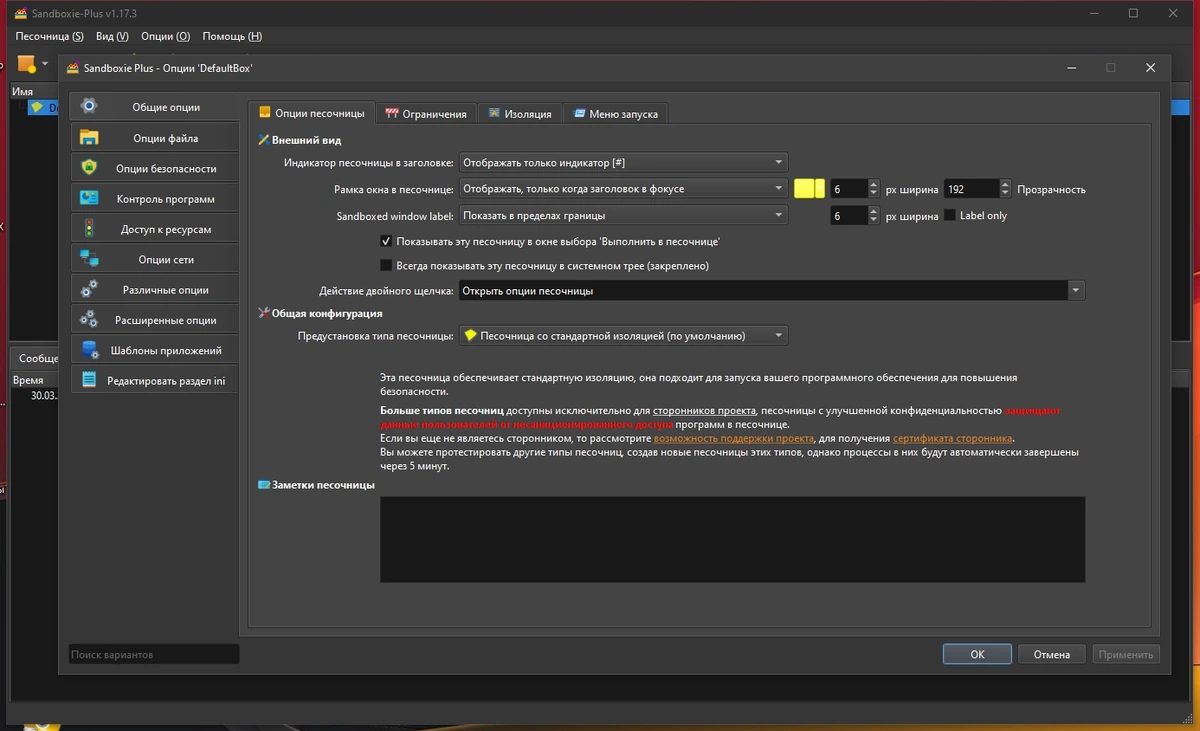Click the Редактировать раздел ini document icon
The height and width of the screenshot is (731, 1200).
tap(89, 380)
